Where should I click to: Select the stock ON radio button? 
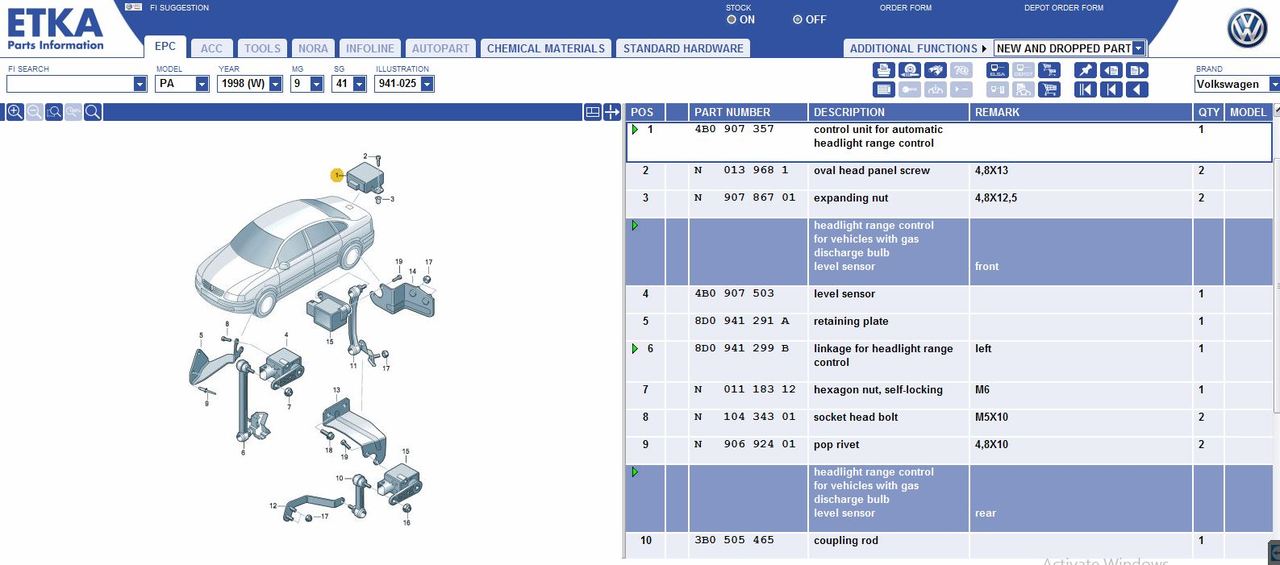click(x=732, y=19)
